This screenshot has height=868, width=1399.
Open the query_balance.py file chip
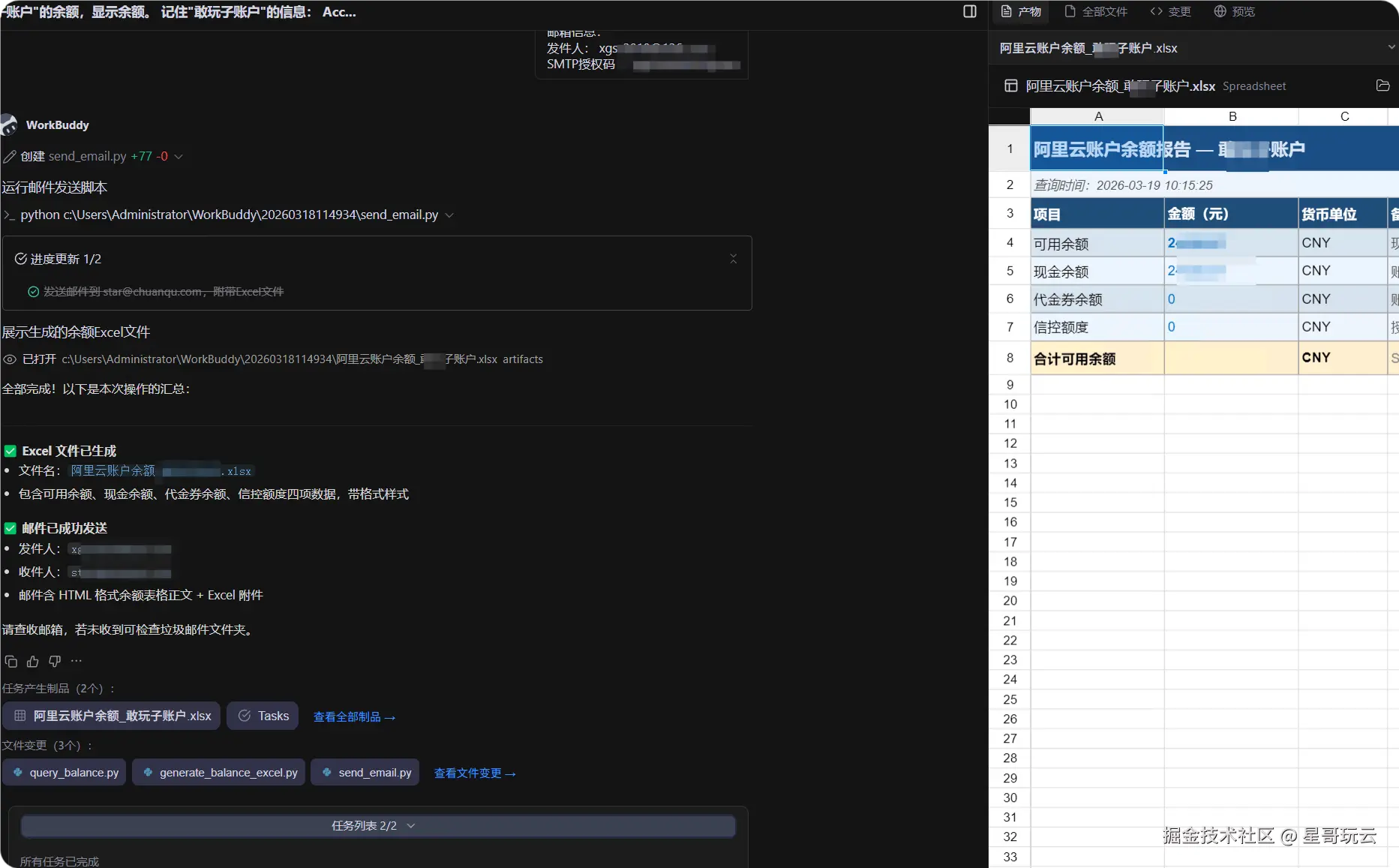click(x=65, y=773)
